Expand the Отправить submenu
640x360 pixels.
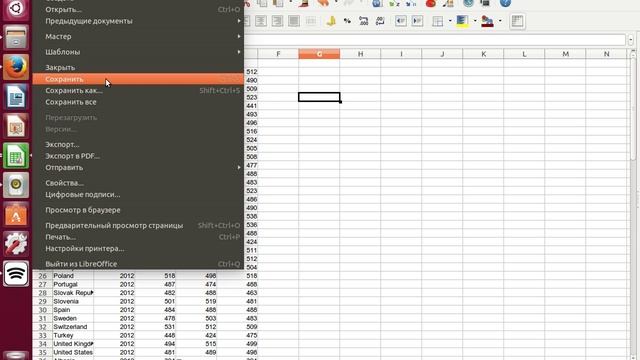(138, 167)
